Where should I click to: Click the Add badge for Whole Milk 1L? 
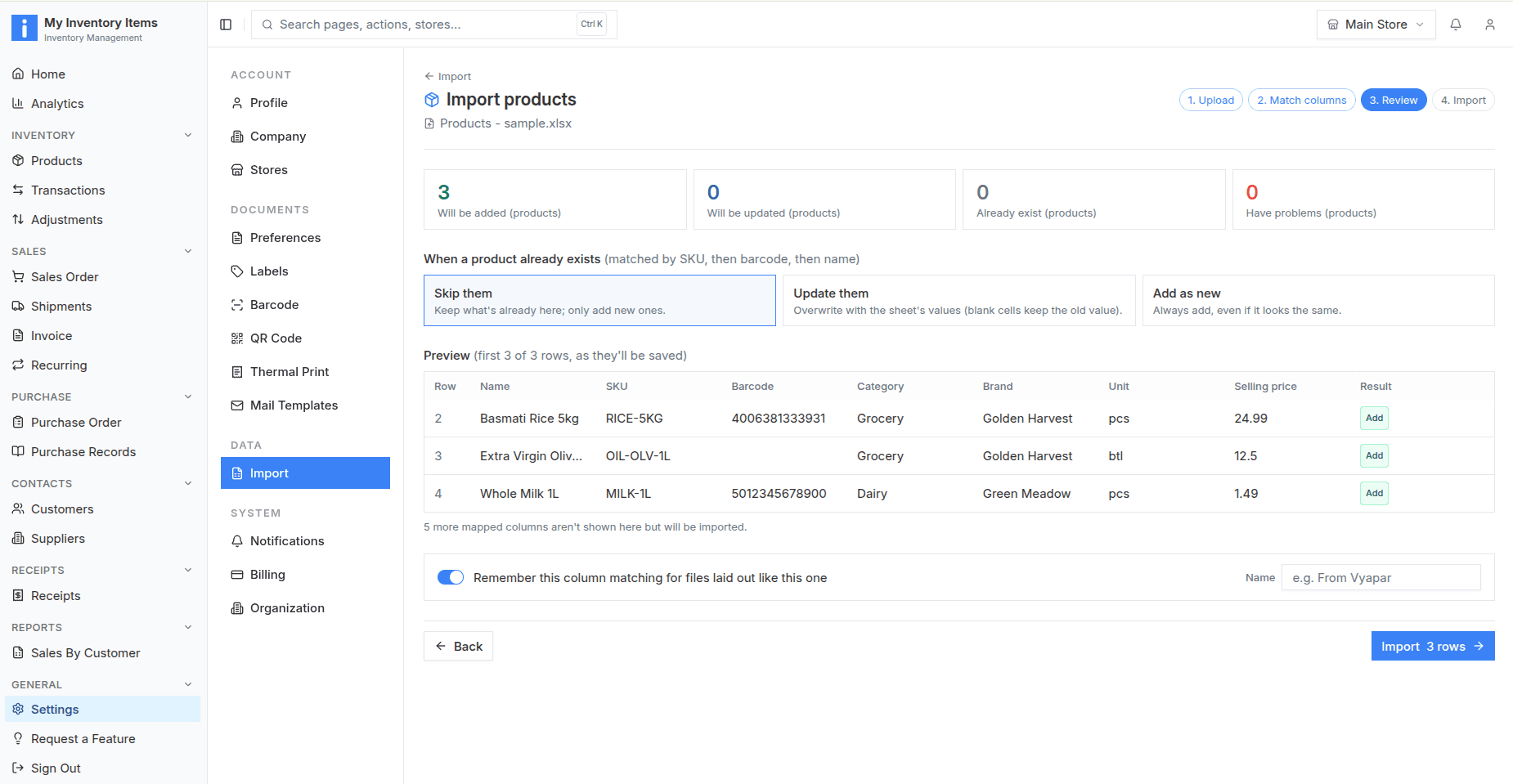[x=1374, y=493]
